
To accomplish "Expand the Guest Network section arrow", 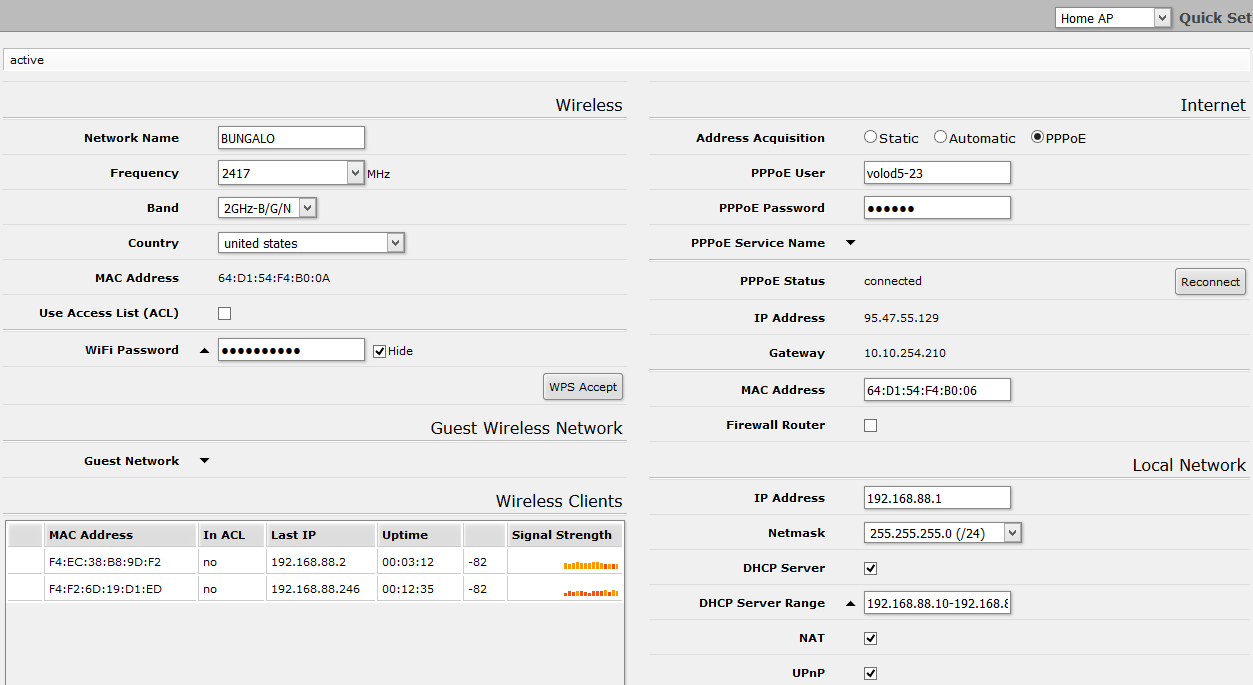I will pos(204,461).
